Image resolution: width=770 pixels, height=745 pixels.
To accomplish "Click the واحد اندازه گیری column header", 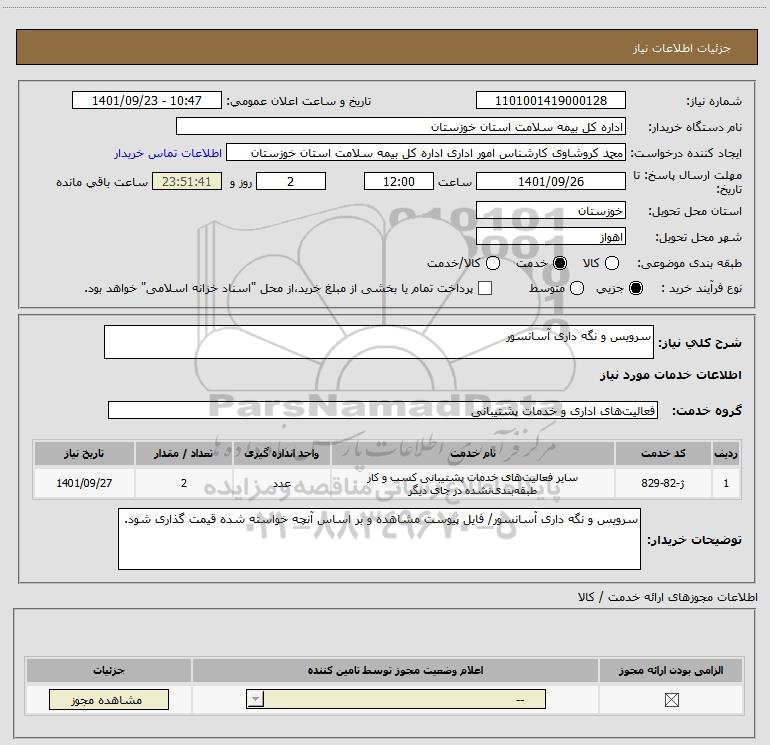I will tap(282, 453).
